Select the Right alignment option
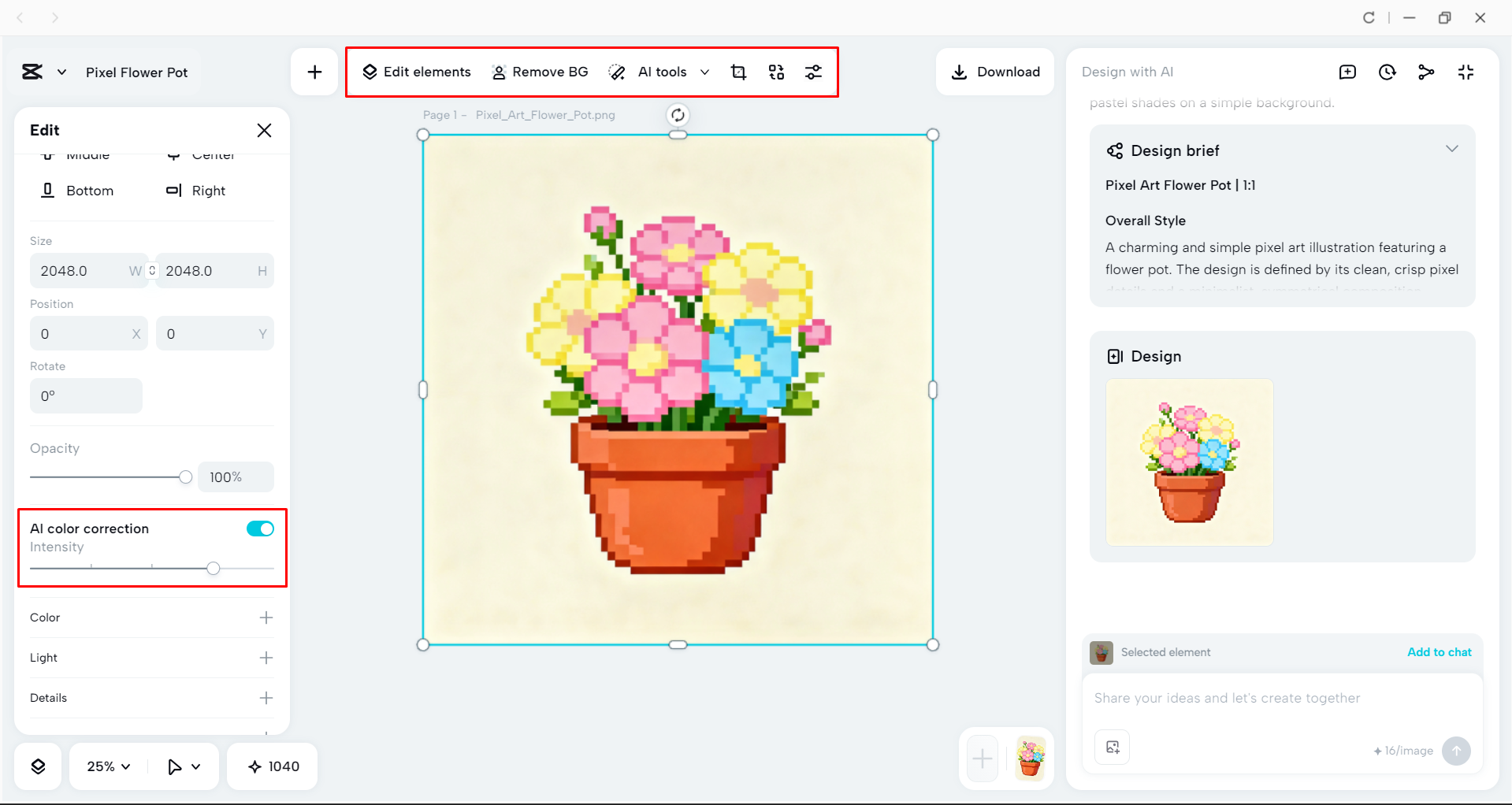The height and width of the screenshot is (805, 1512). 195,190
